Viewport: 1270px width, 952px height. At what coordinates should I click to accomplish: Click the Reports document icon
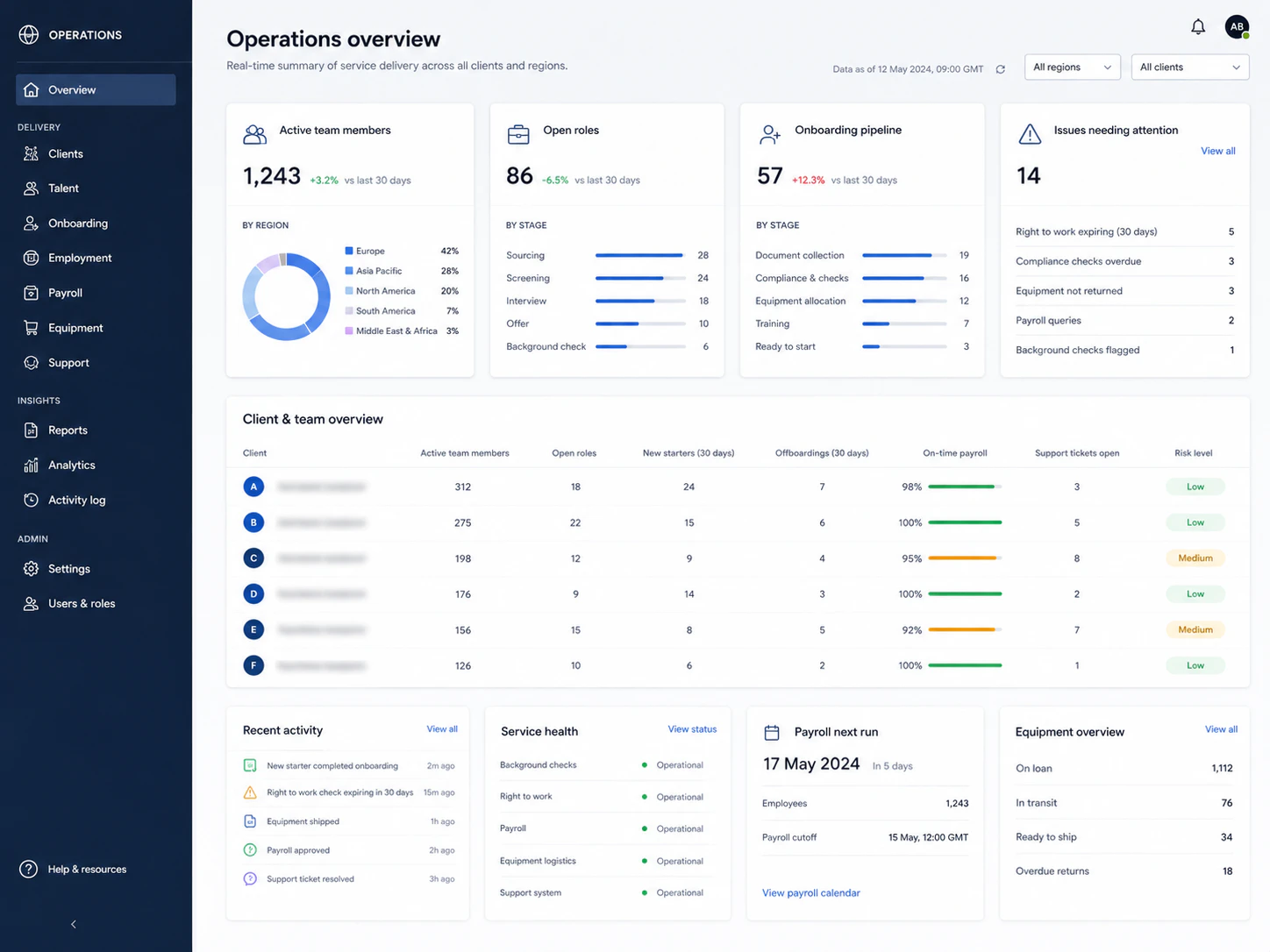(31, 430)
